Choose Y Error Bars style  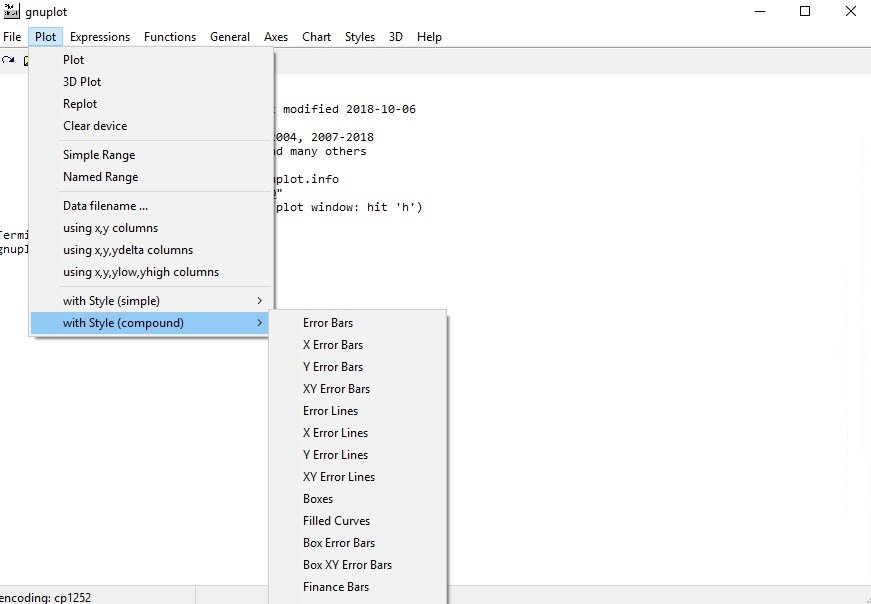click(357, 367)
